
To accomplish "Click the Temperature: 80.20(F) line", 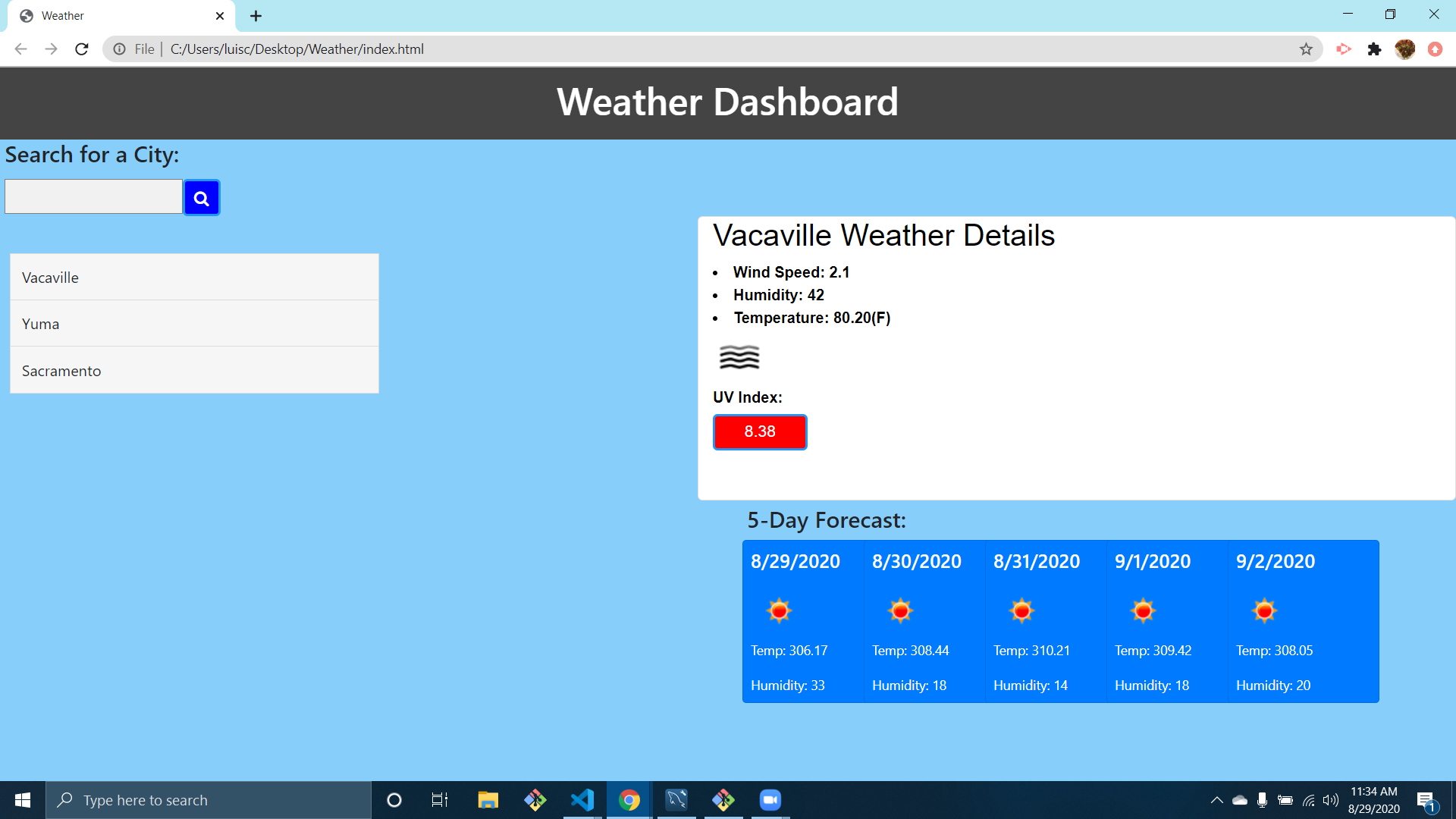I will (x=811, y=318).
